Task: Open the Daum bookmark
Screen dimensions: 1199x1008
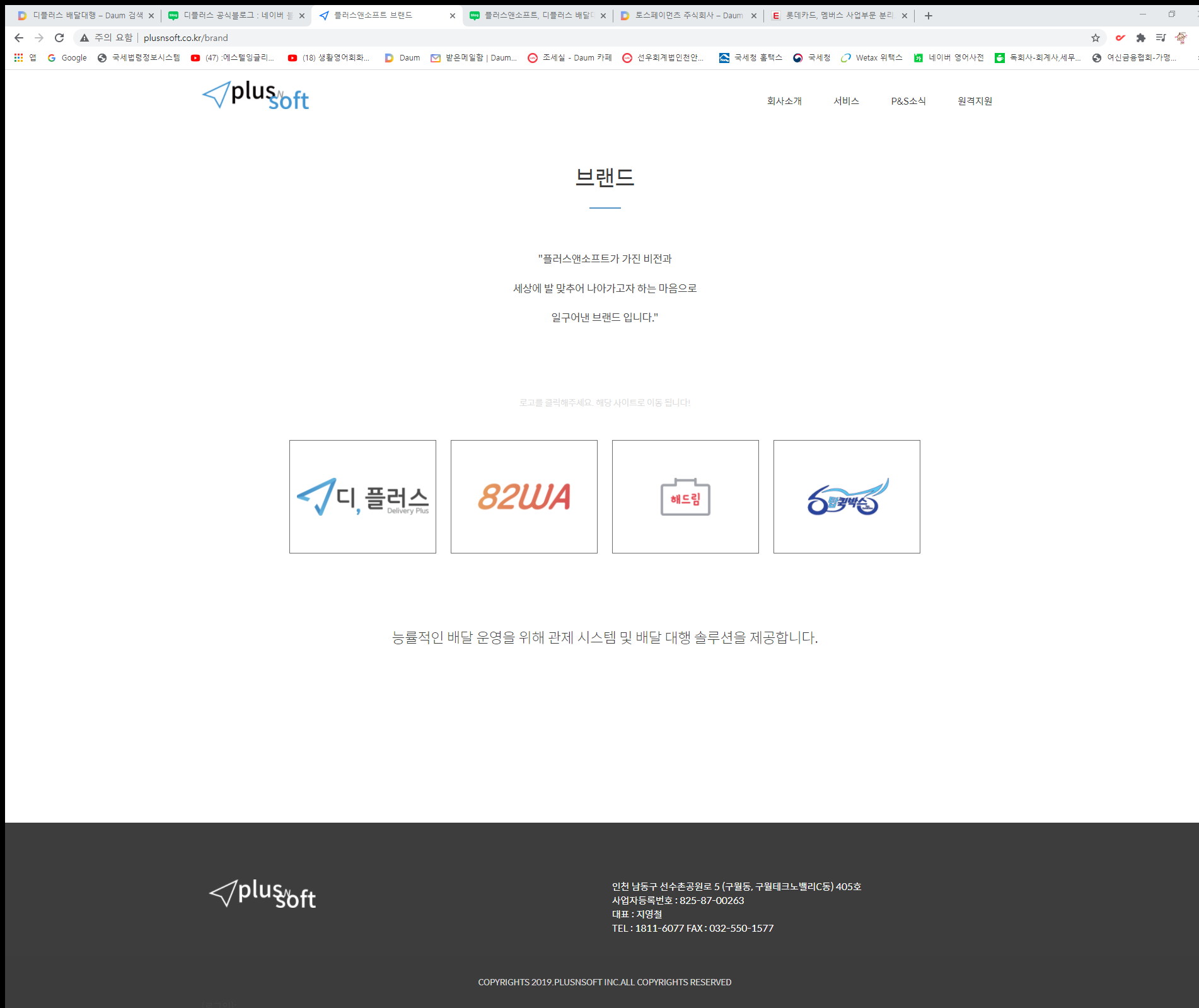Action: [x=402, y=57]
